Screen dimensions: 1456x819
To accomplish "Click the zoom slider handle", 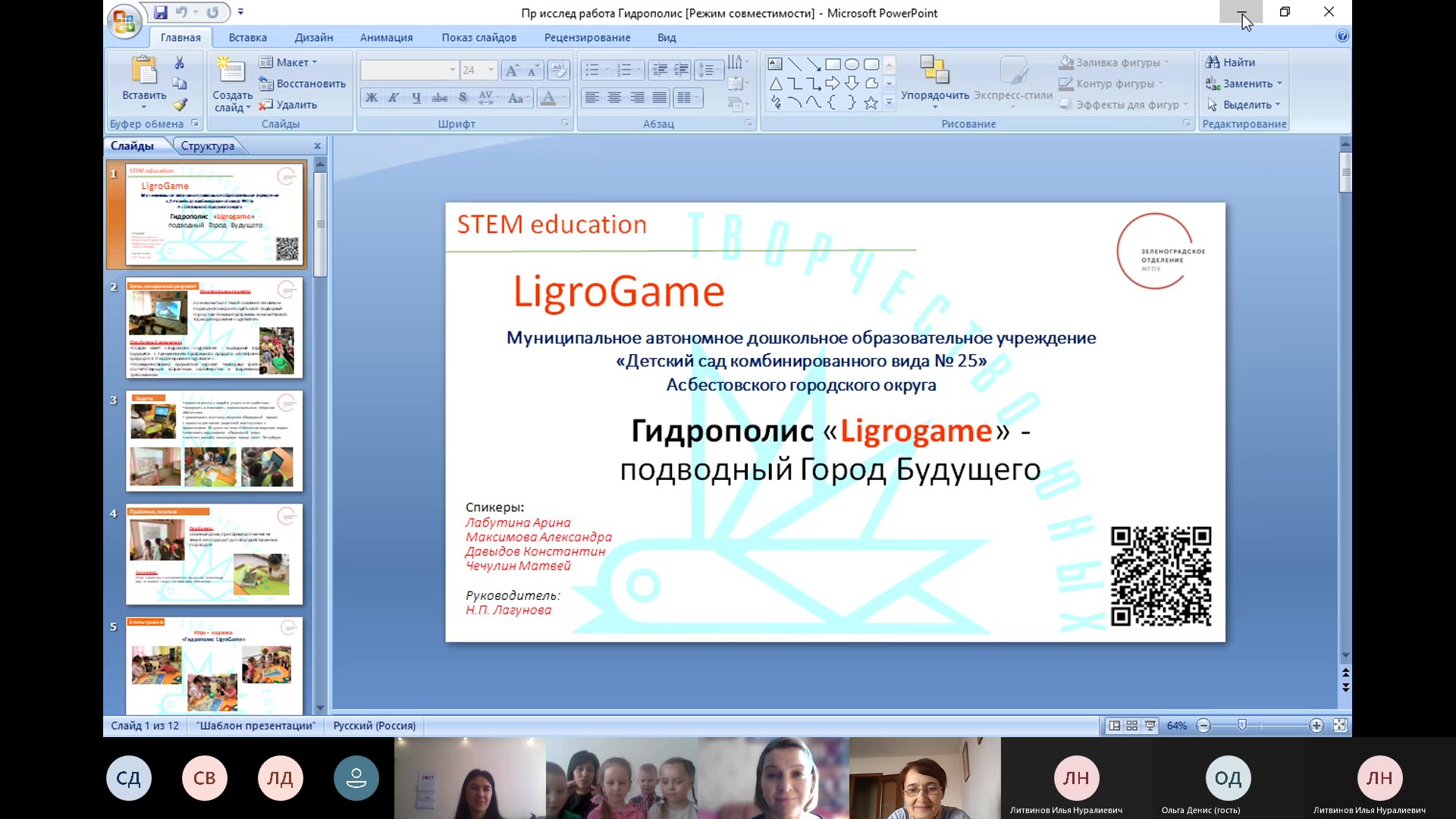I will (x=1242, y=726).
